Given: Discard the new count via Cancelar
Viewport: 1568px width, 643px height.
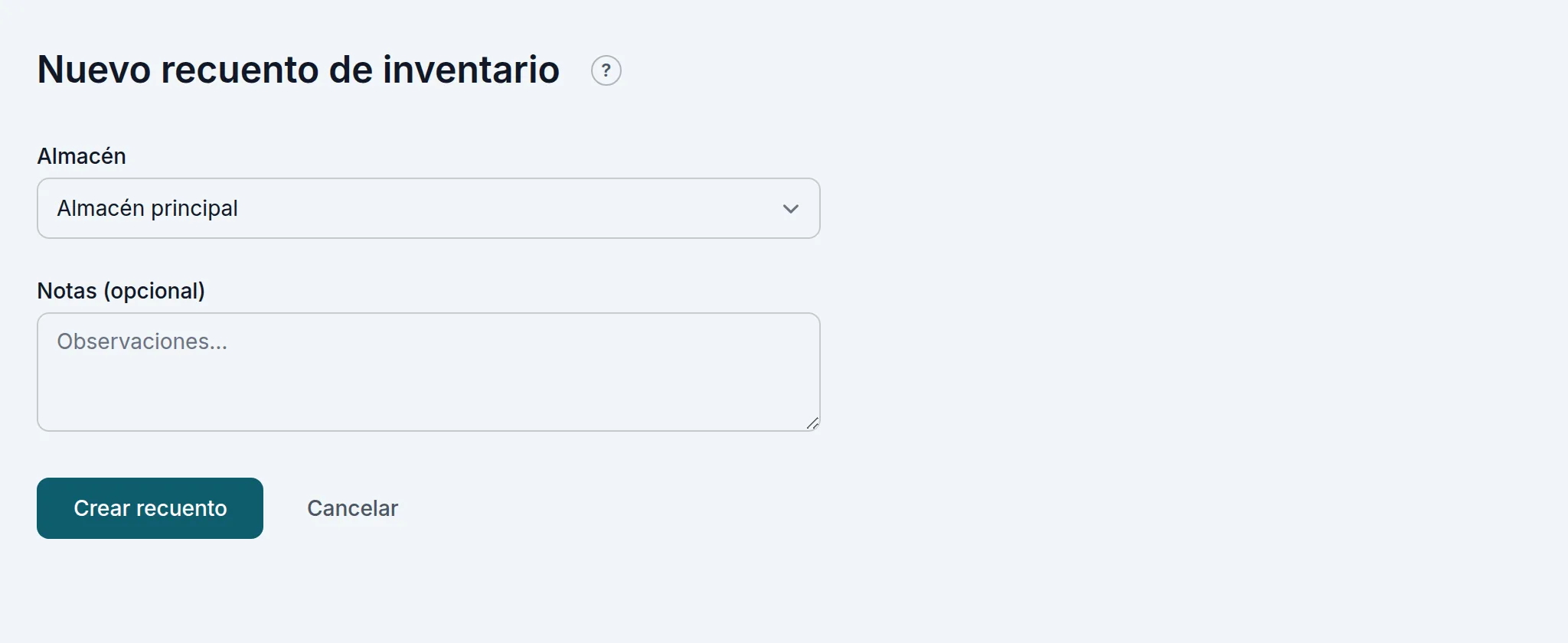Looking at the screenshot, I should (x=352, y=508).
